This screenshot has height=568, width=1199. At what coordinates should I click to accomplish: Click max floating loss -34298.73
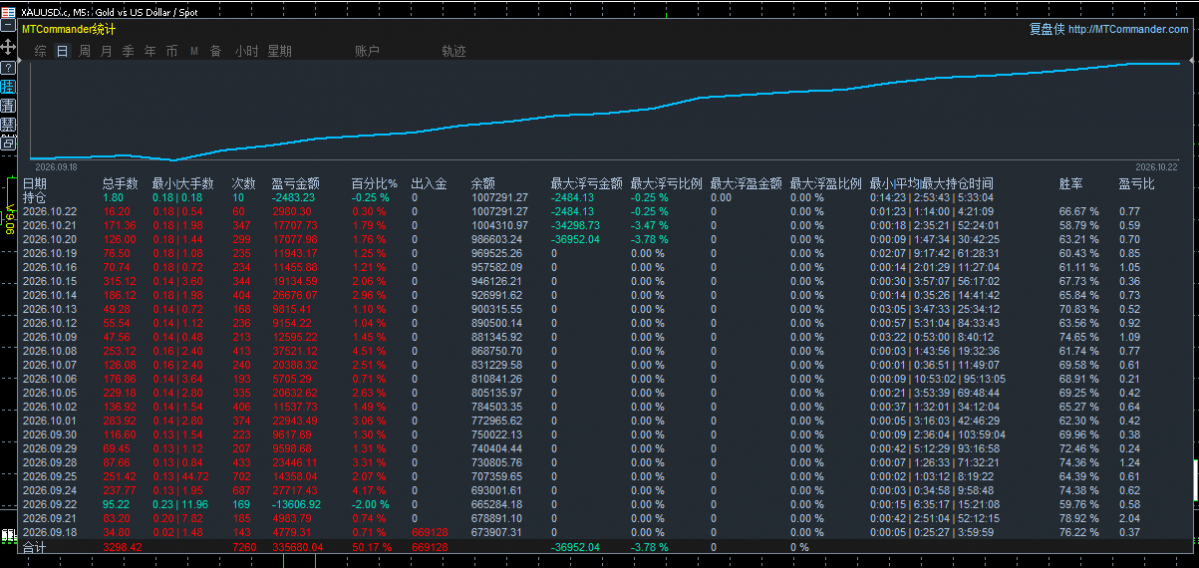tap(577, 225)
